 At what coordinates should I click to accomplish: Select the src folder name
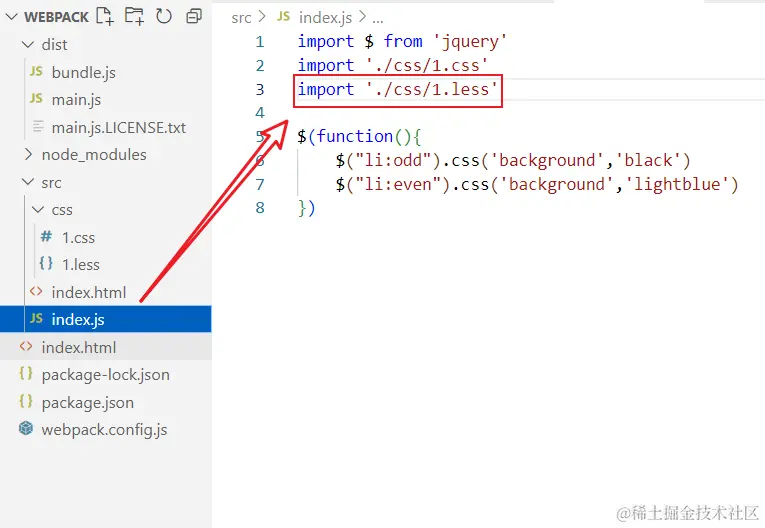click(x=51, y=183)
